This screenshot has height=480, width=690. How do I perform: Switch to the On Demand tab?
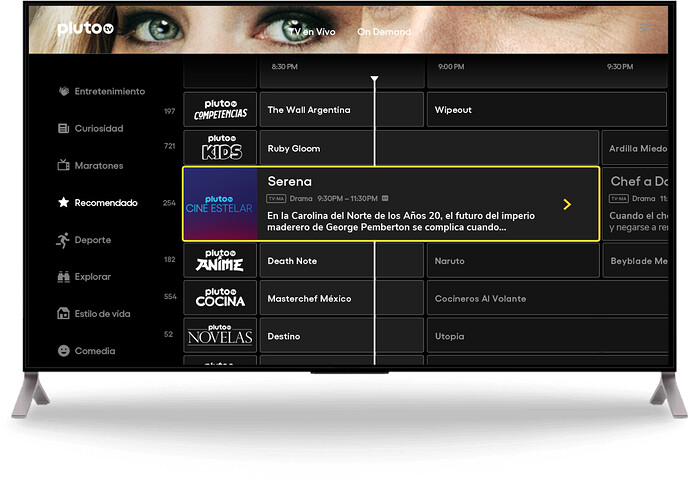(384, 32)
